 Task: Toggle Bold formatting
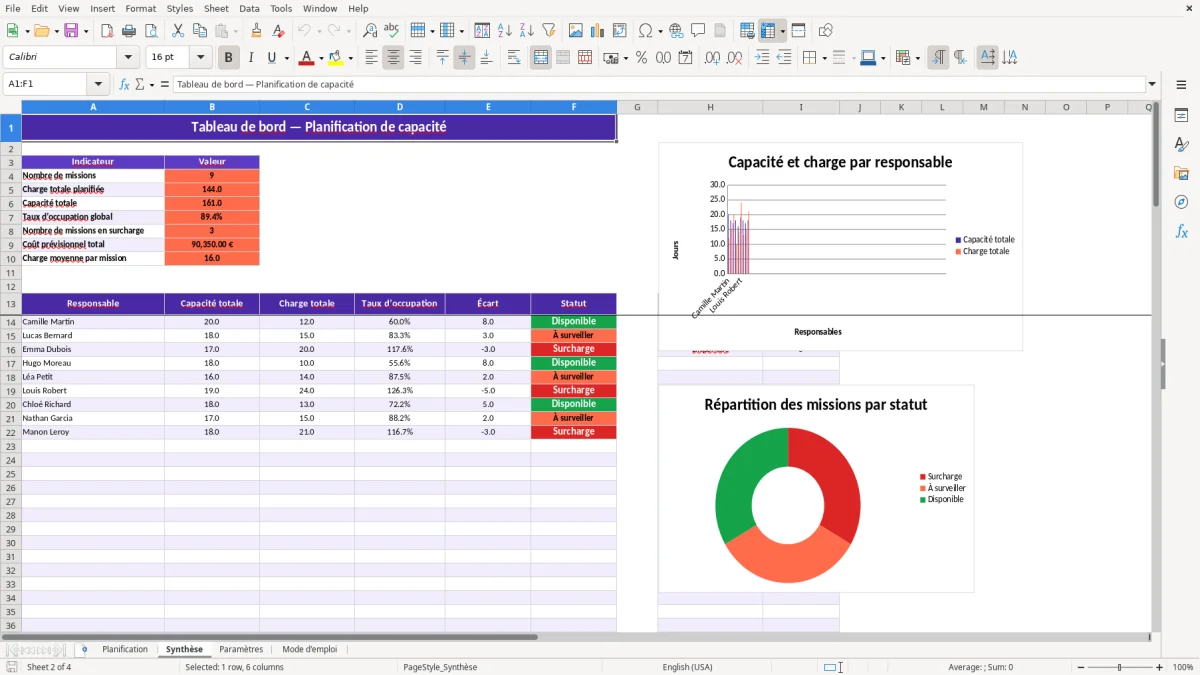click(228, 58)
